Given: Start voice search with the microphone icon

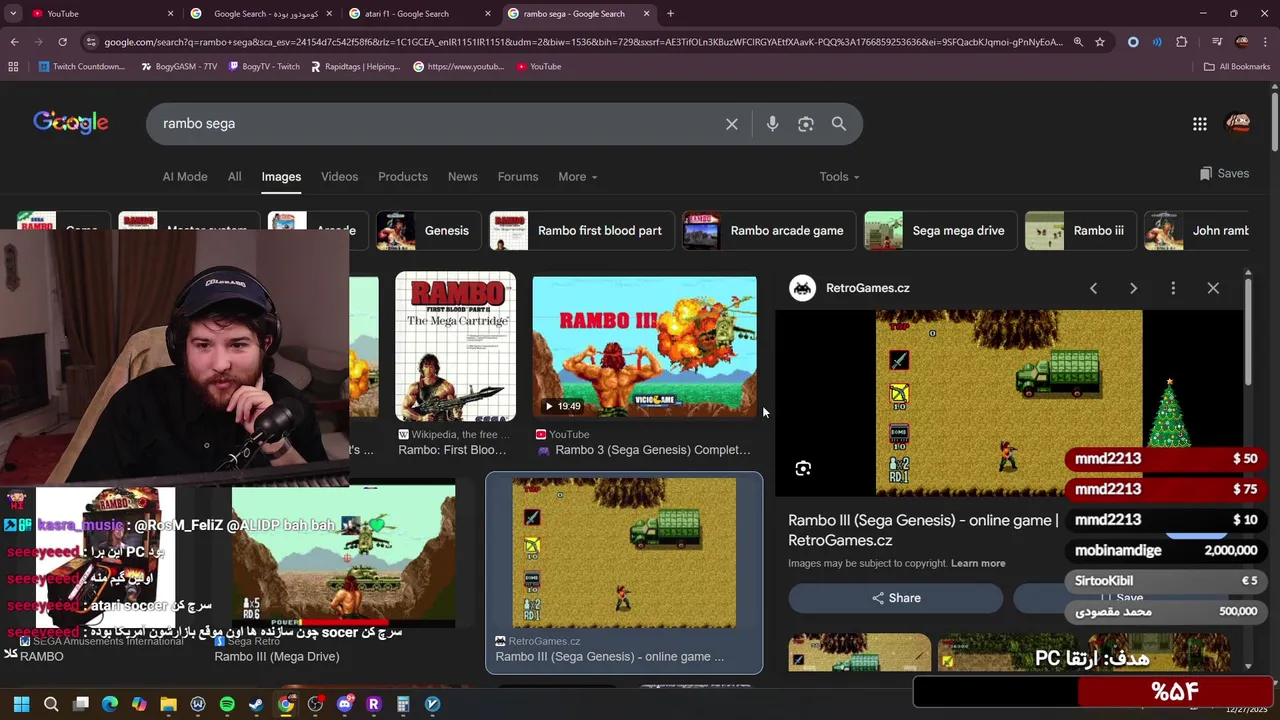Looking at the screenshot, I should (x=772, y=124).
